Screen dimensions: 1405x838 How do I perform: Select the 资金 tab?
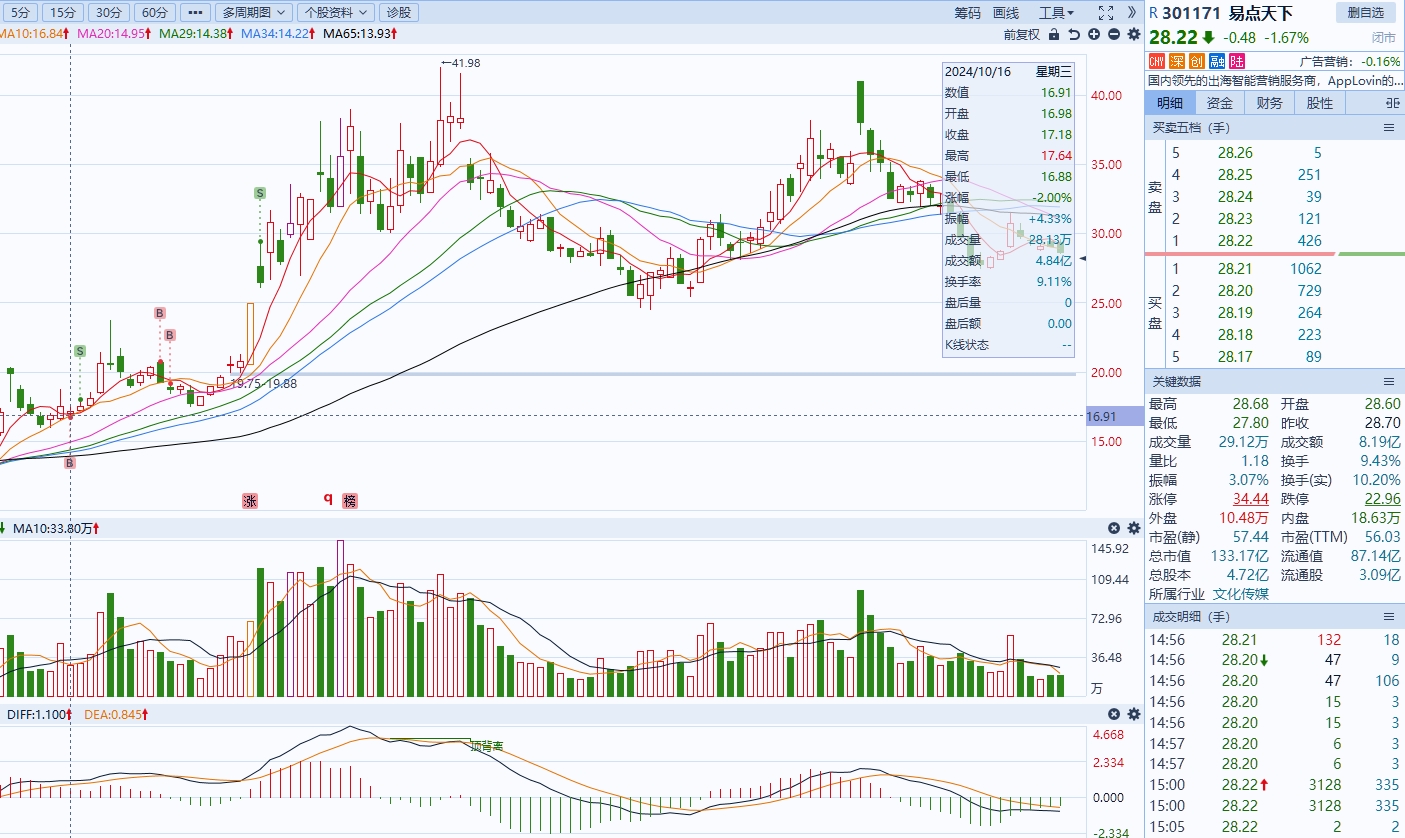[x=1220, y=103]
